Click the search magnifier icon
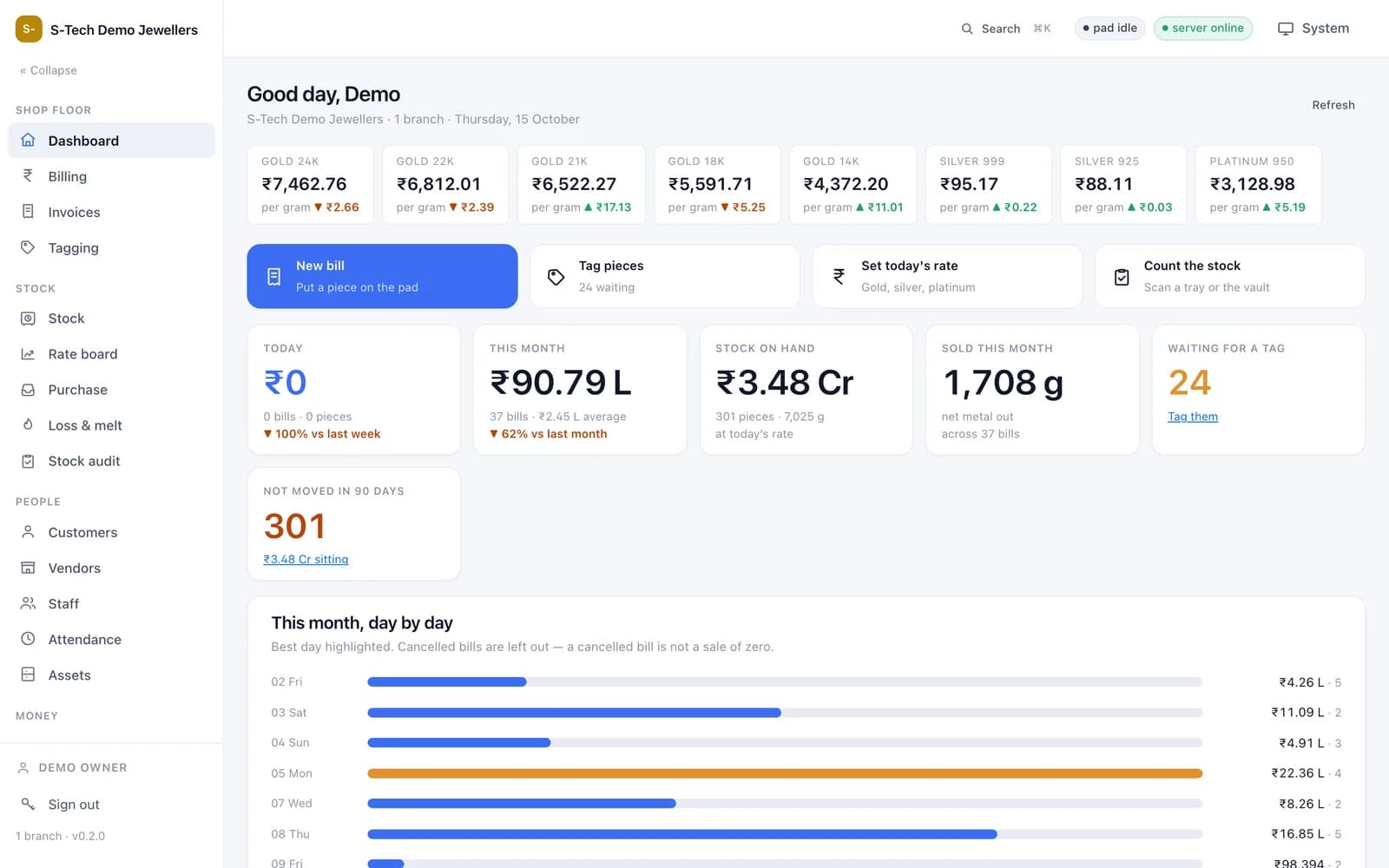Viewport: 1389px width, 868px height. click(967, 29)
